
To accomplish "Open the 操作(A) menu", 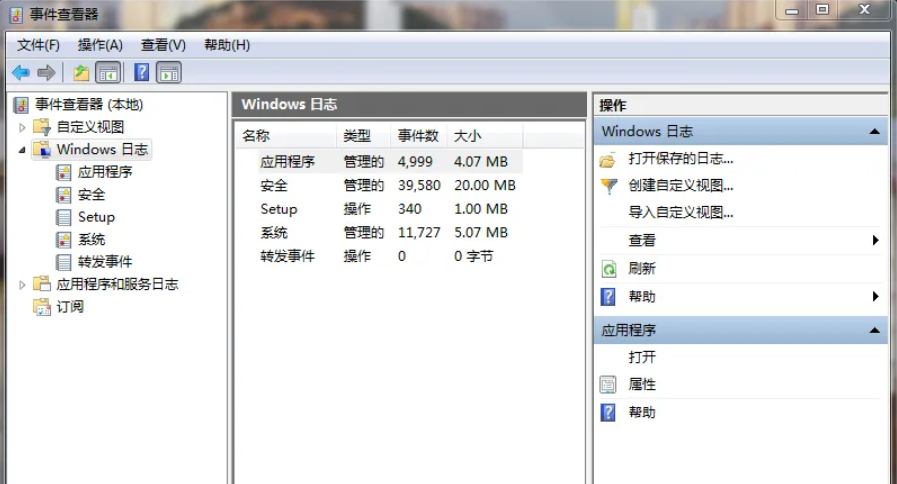I will [100, 45].
